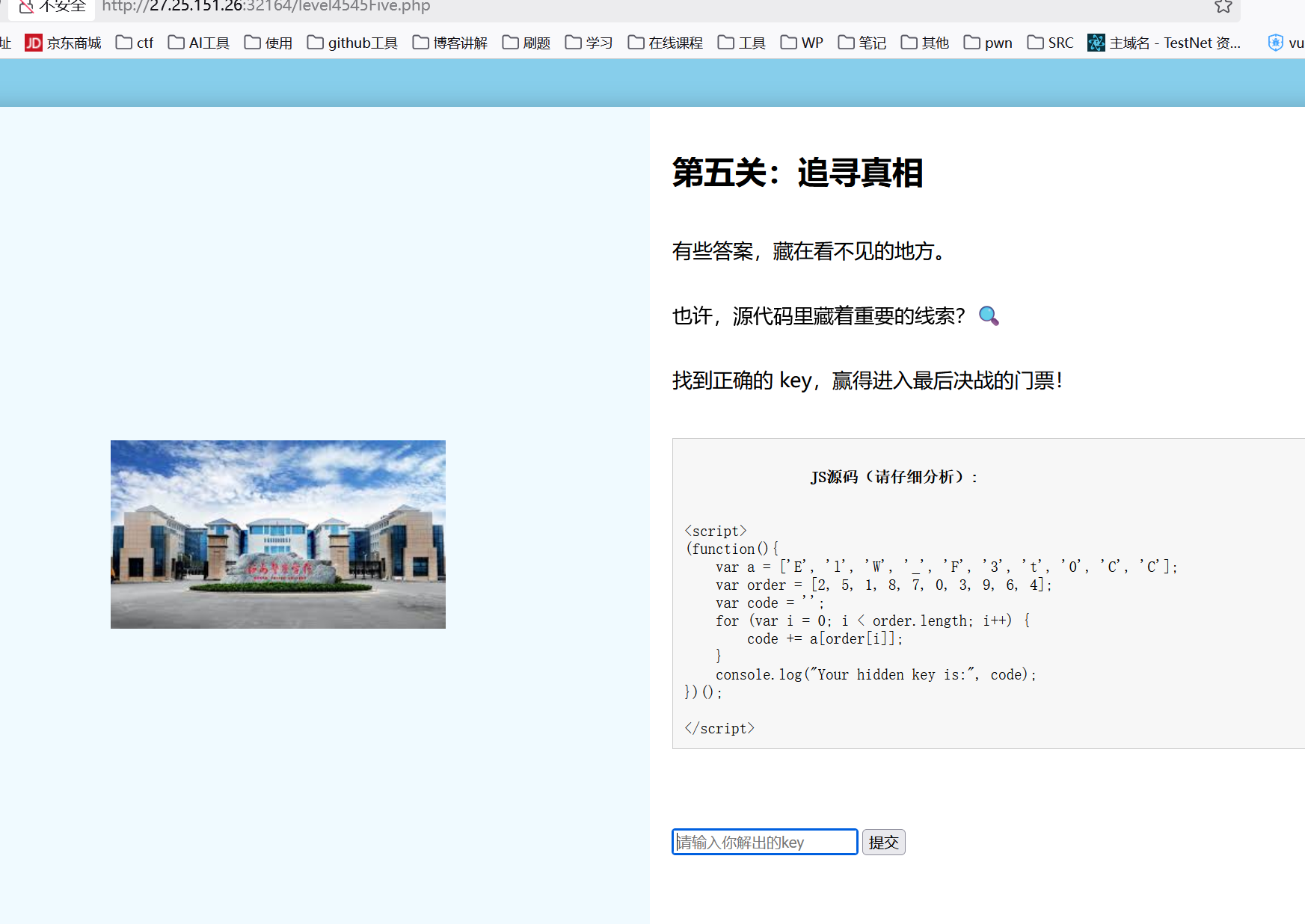The width and height of the screenshot is (1305, 924).
Task: Click the not-secure site warning icon
Action: tap(26, 6)
